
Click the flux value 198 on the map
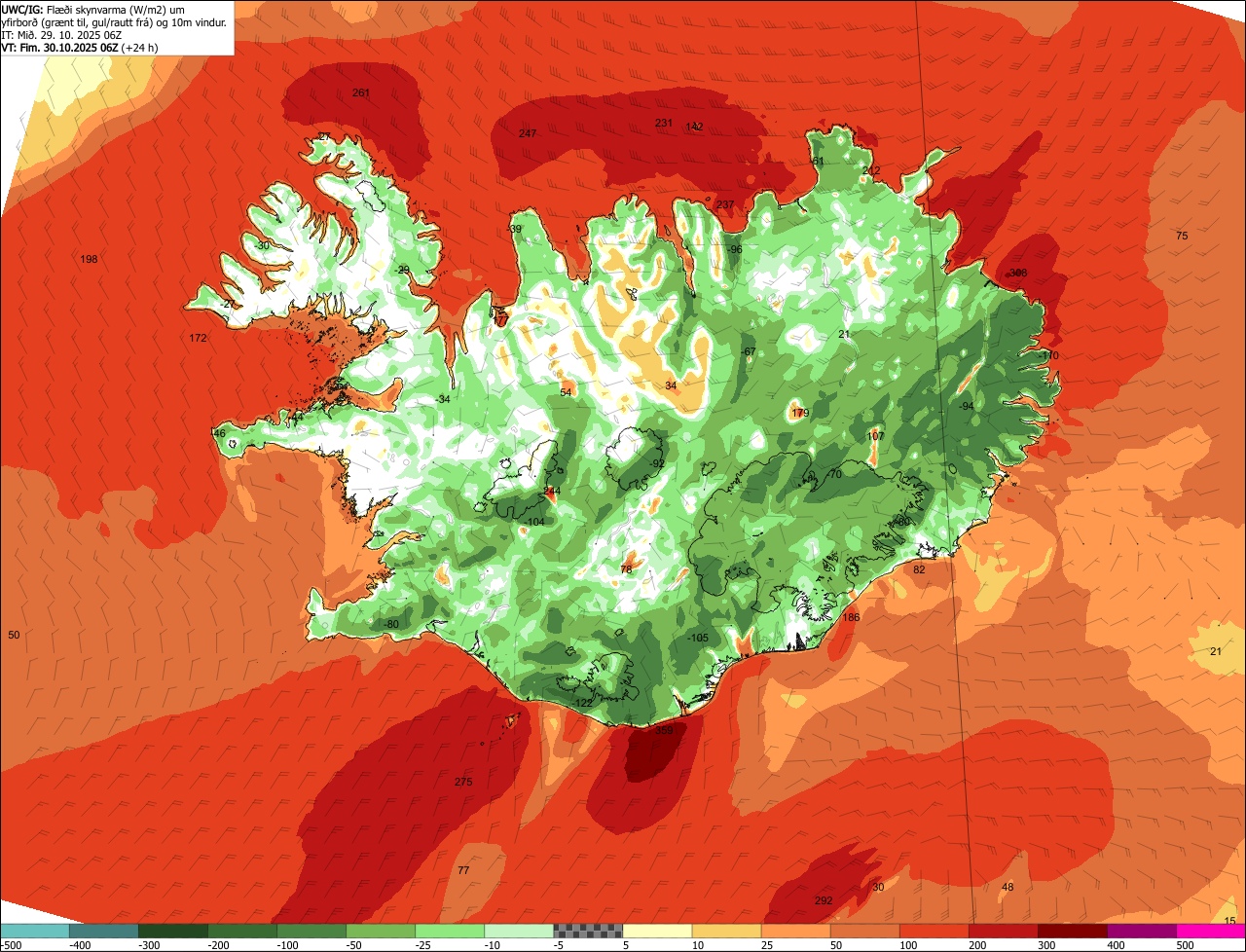pyautogui.click(x=90, y=259)
